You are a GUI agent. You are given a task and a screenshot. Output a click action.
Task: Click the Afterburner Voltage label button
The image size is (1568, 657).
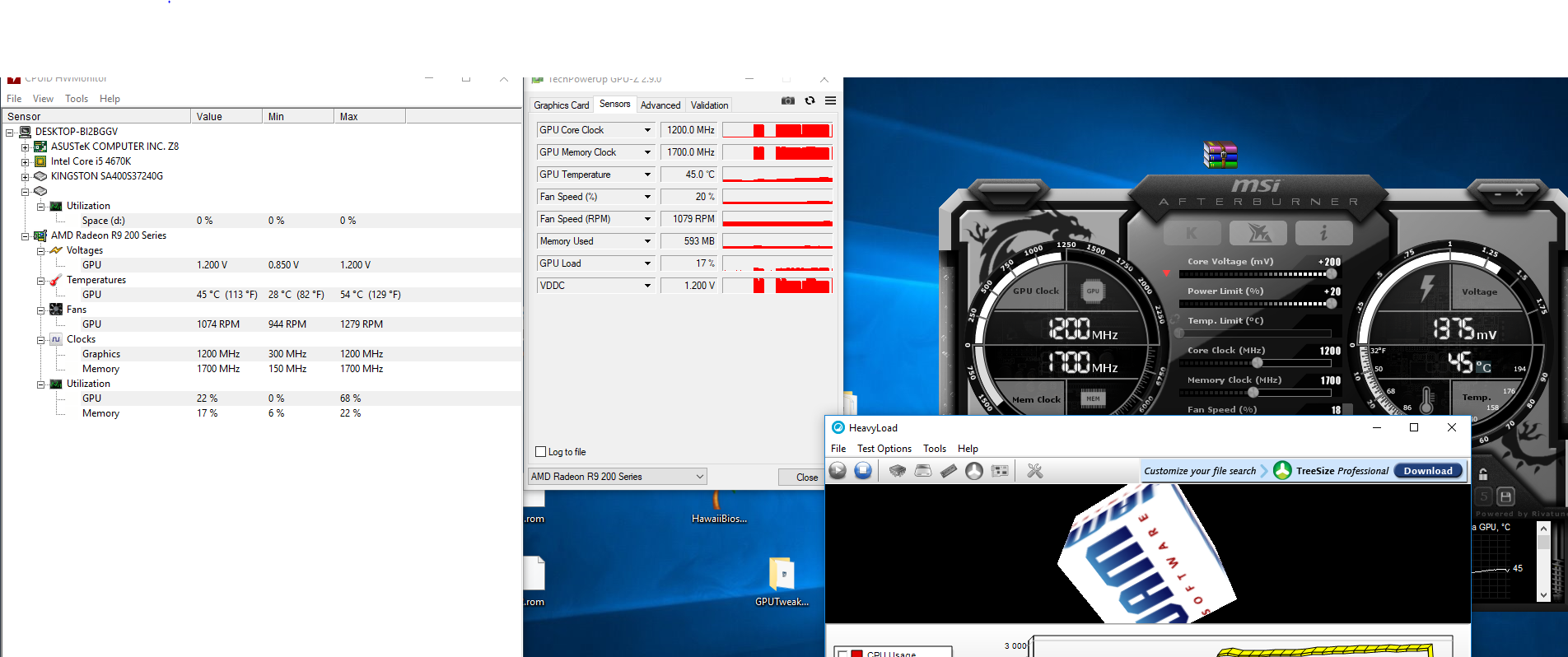point(1479,291)
